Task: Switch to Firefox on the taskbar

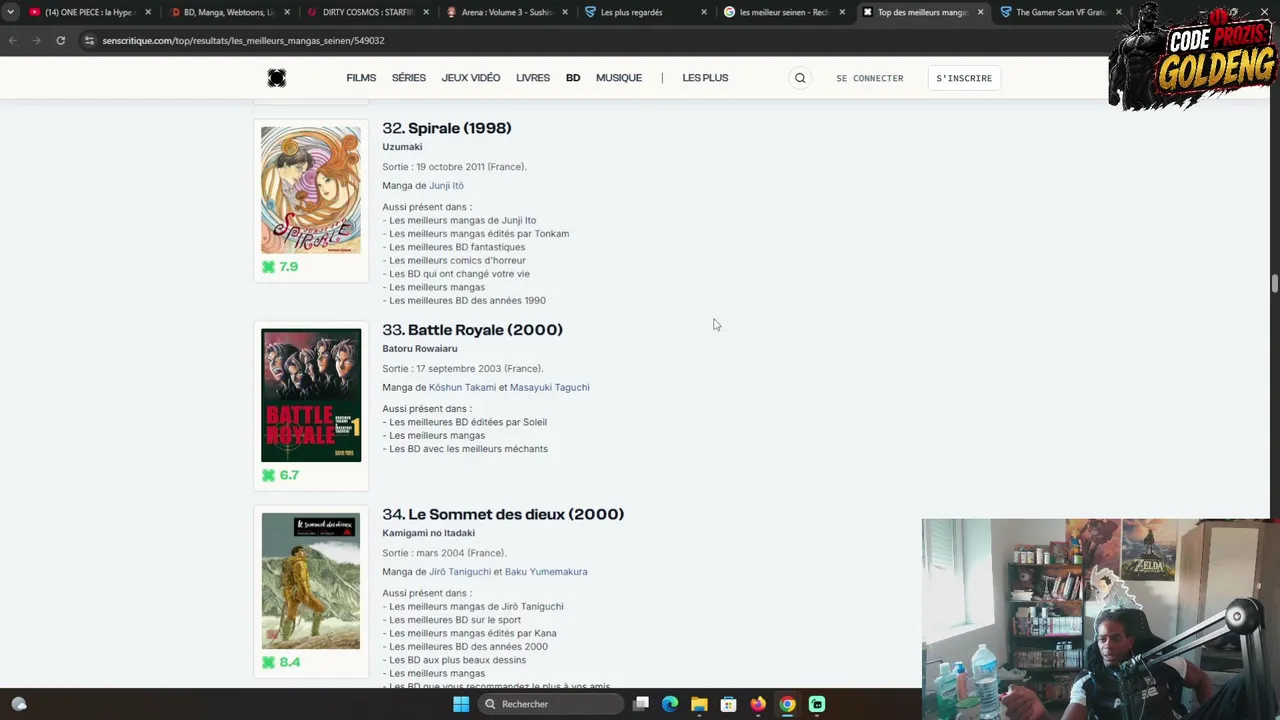Action: (758, 704)
